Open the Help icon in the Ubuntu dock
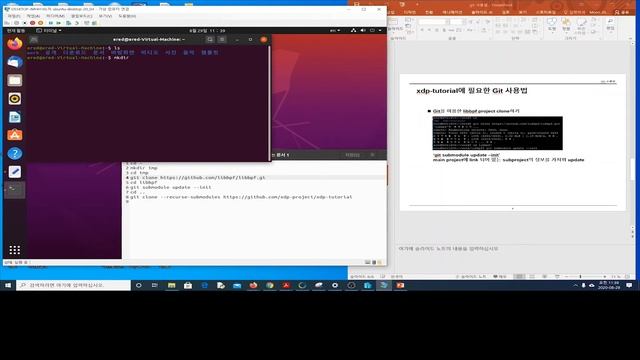640x360 pixels. 15,153
